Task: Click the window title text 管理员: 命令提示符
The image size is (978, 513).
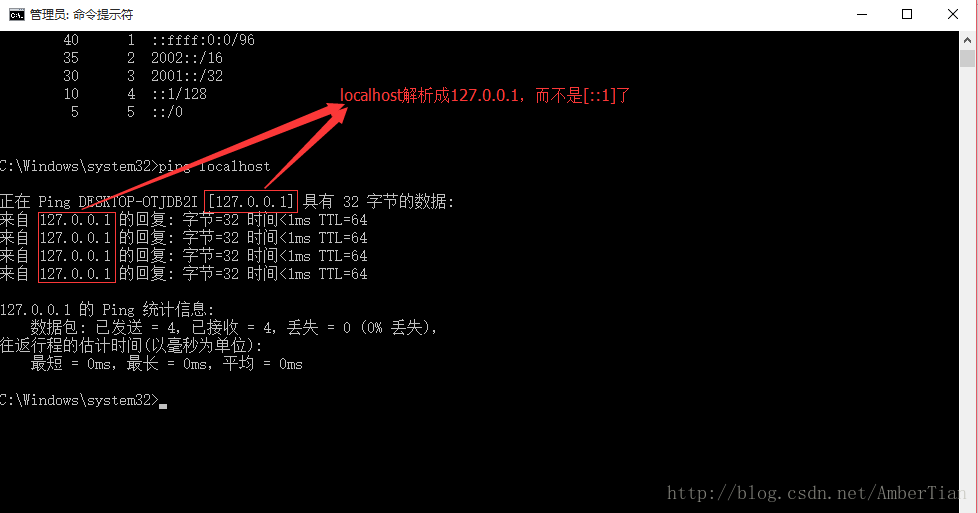Action: click(x=82, y=14)
